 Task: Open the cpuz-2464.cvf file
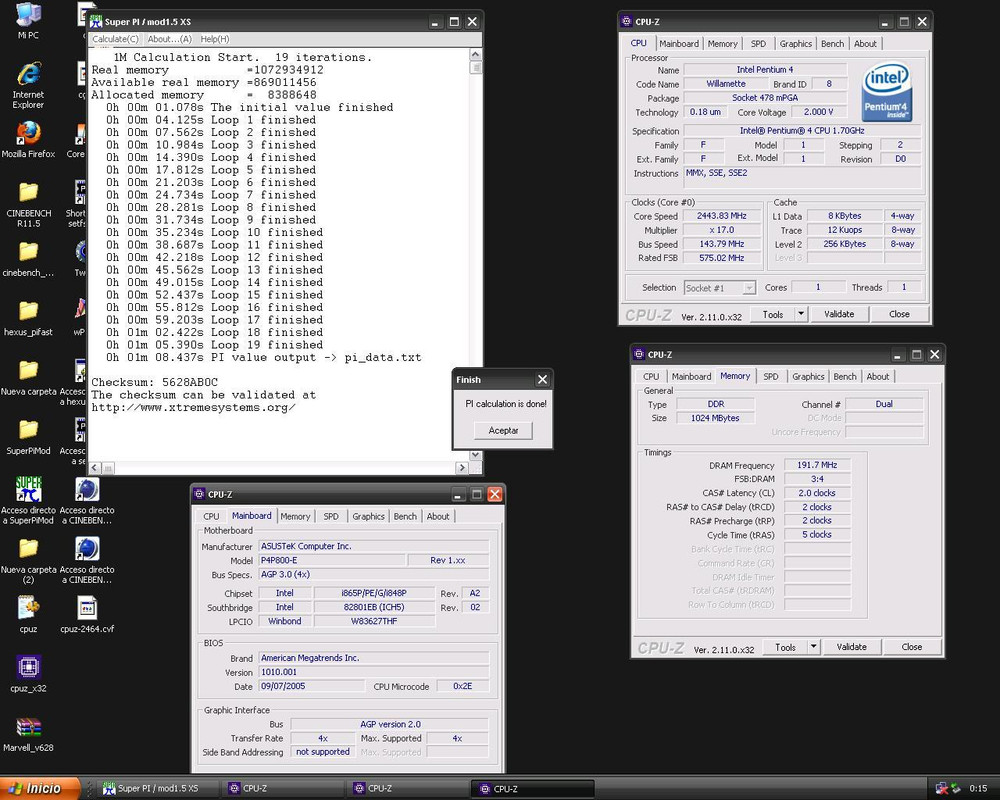coord(87,614)
